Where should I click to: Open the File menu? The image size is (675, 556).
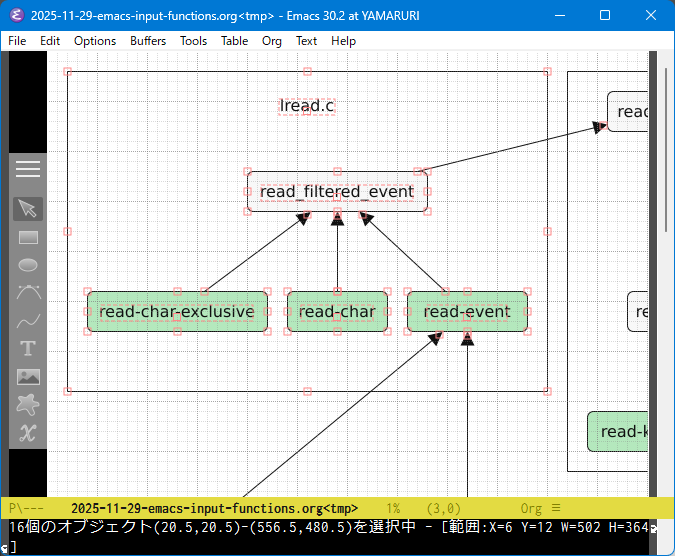pos(17,41)
